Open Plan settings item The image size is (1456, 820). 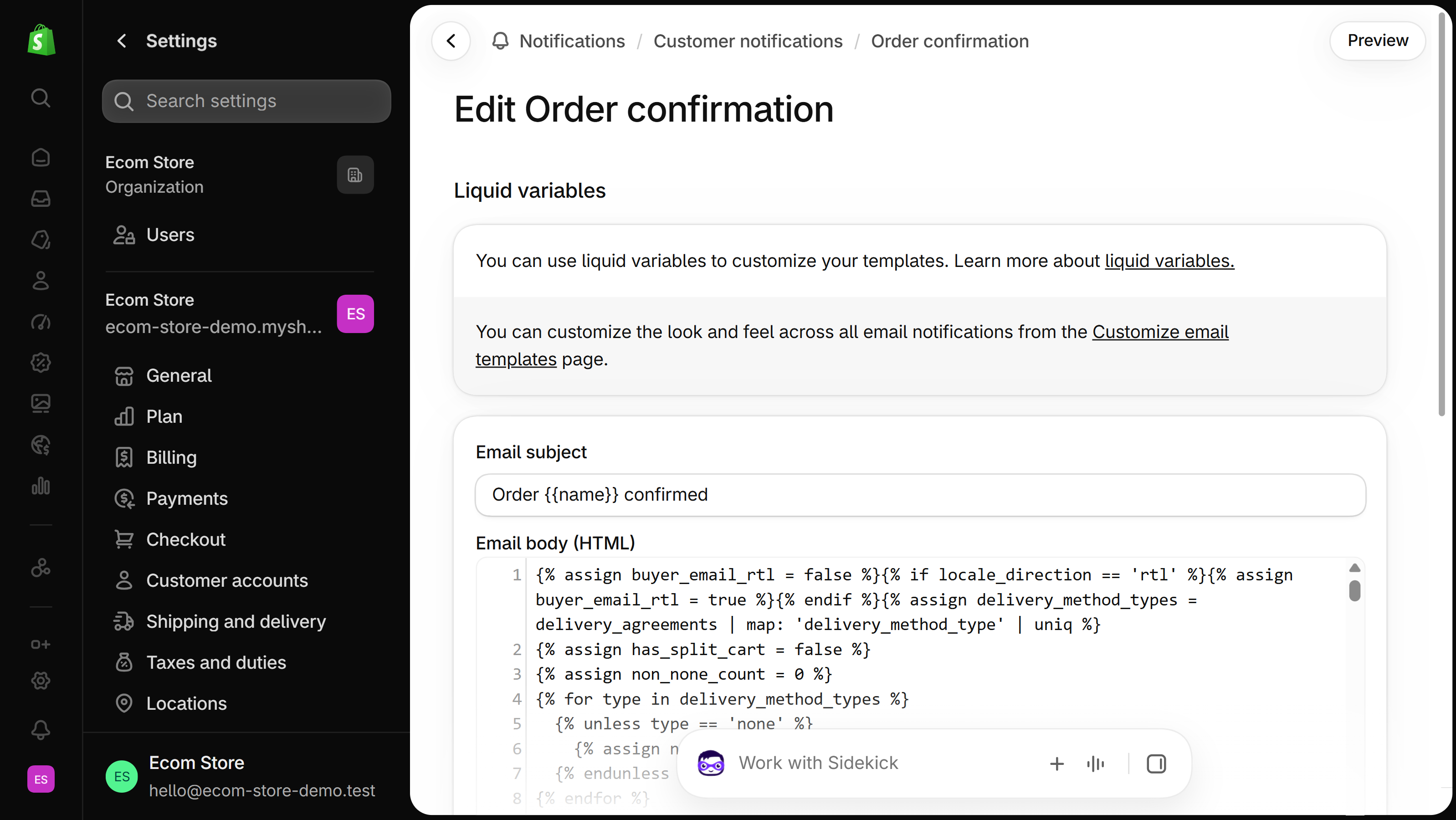point(240,416)
